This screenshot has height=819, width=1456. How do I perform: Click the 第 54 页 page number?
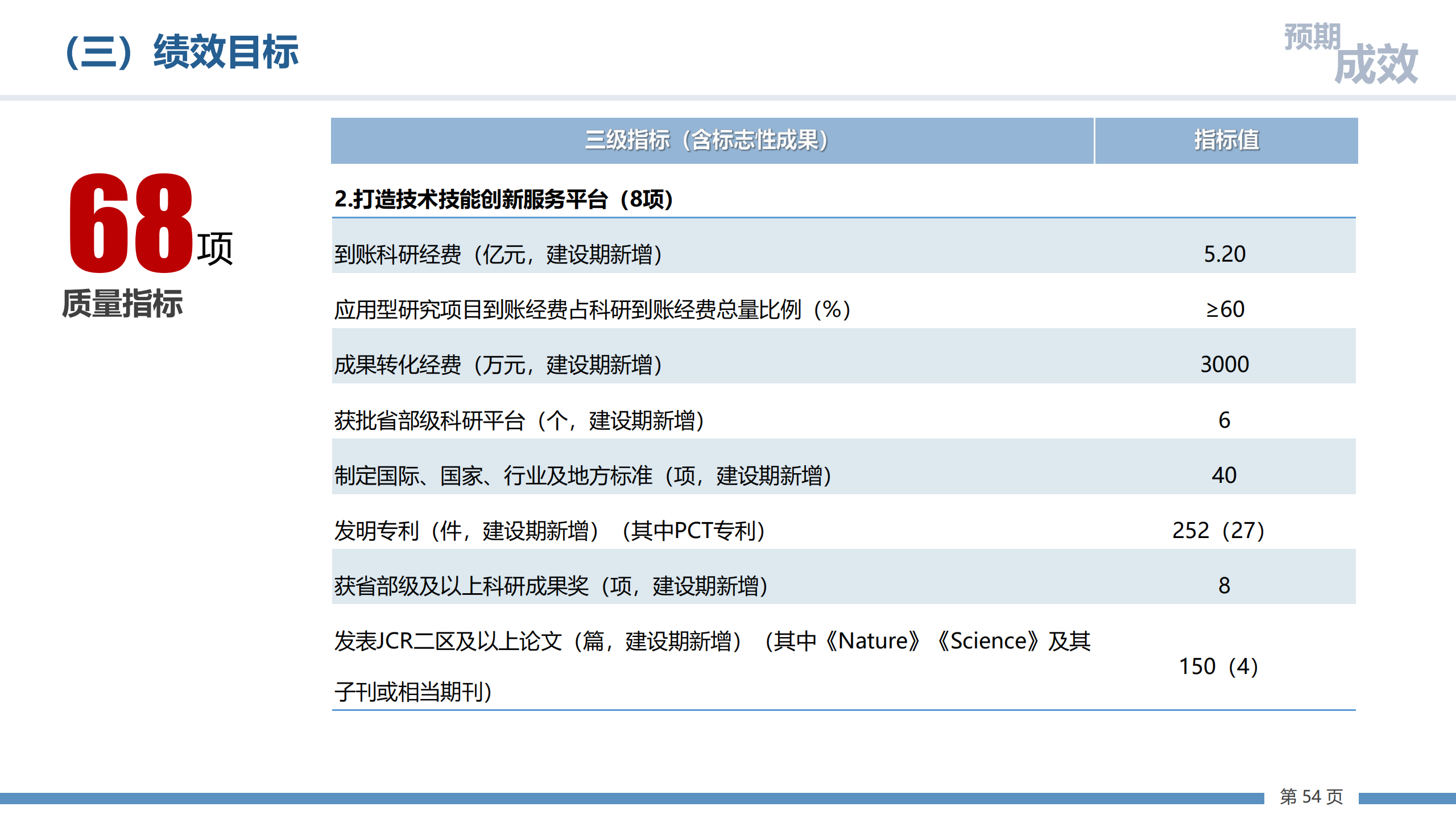pyautogui.click(x=1311, y=796)
